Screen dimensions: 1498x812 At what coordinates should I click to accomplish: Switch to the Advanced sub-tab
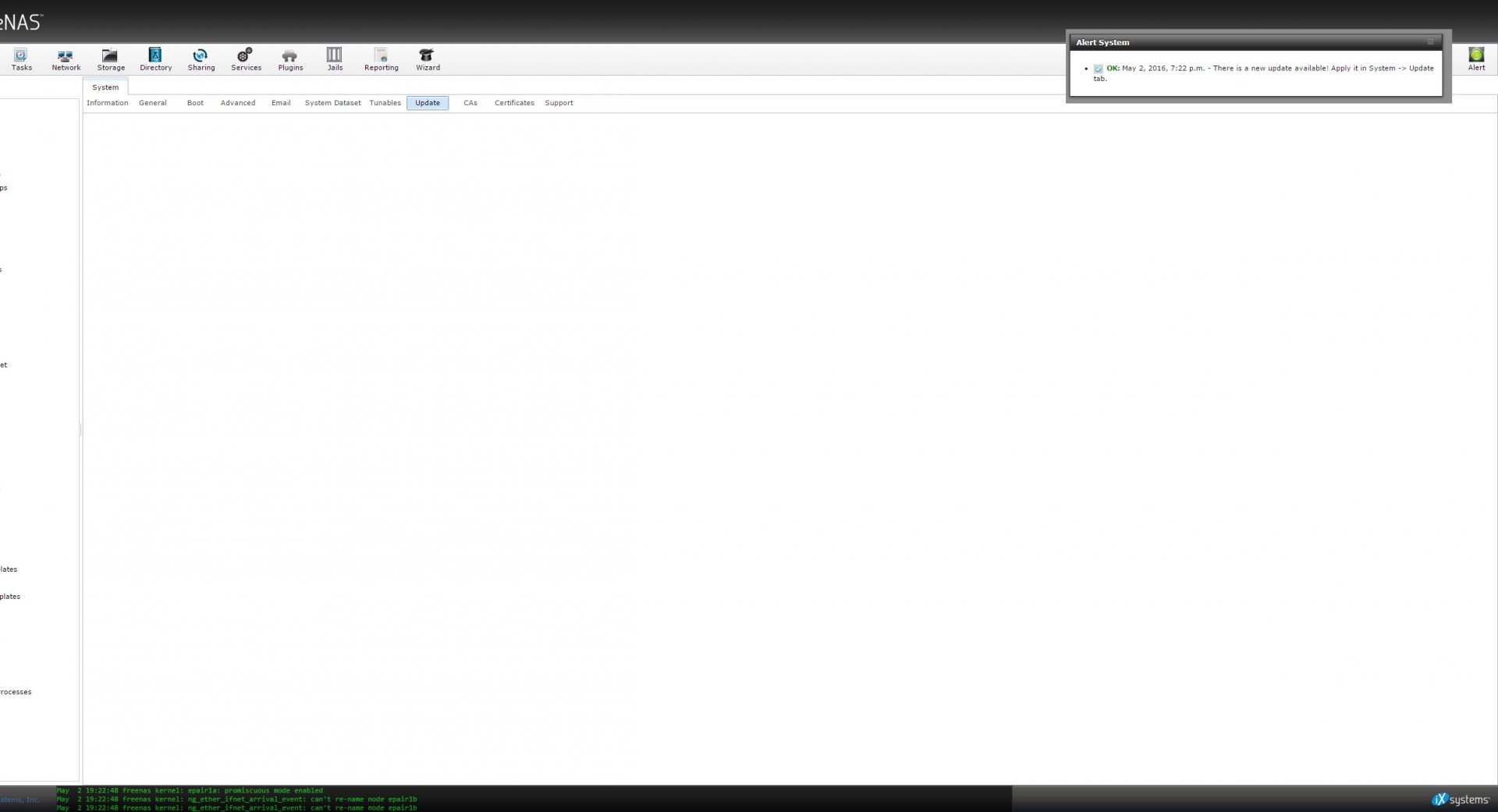click(238, 103)
